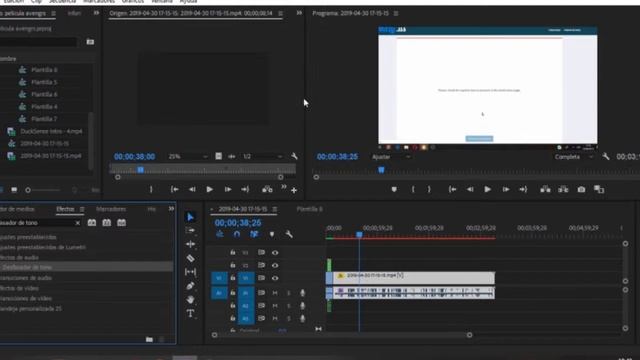Open Program zoom Ajustar dropdown
This screenshot has height=360, width=640.
point(390,157)
